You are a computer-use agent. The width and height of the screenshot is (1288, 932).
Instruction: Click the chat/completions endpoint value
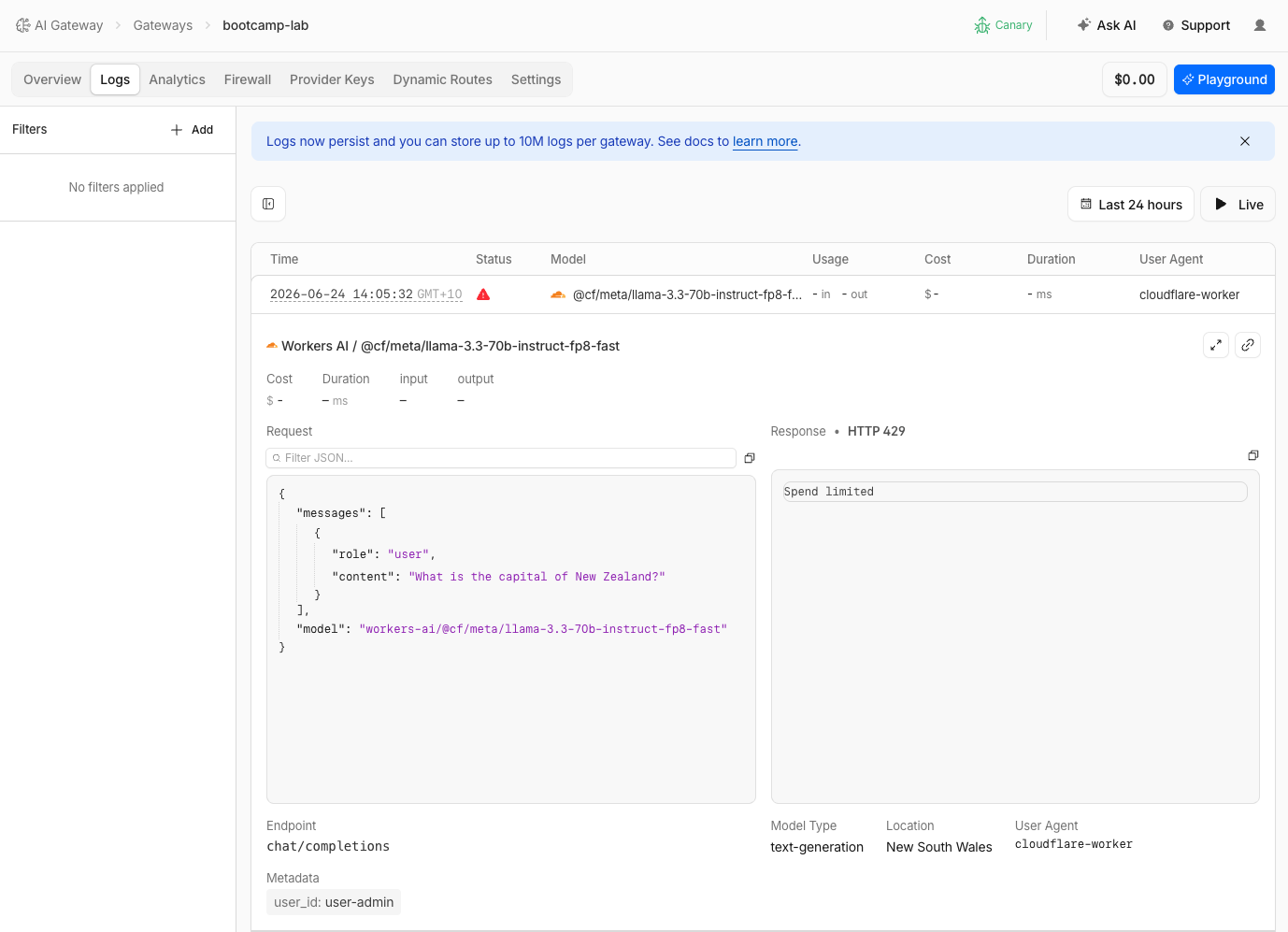[x=328, y=846]
